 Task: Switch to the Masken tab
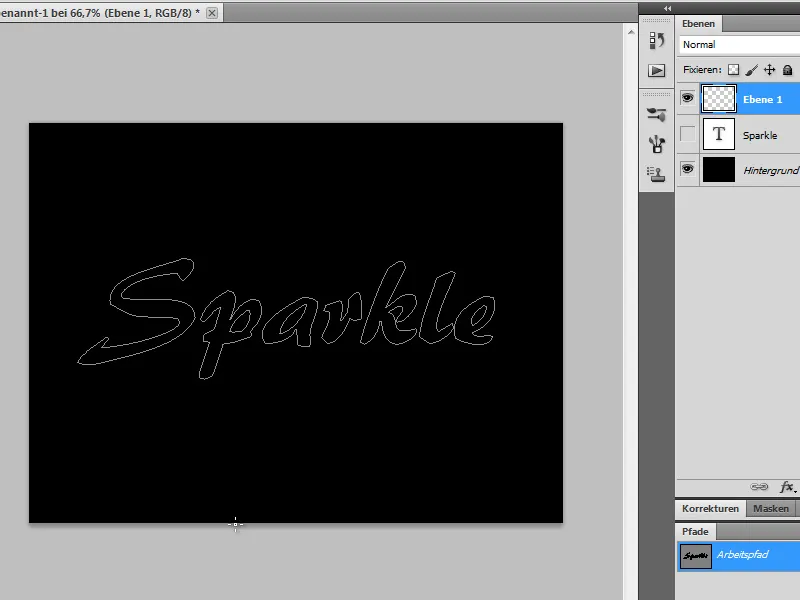coord(771,509)
